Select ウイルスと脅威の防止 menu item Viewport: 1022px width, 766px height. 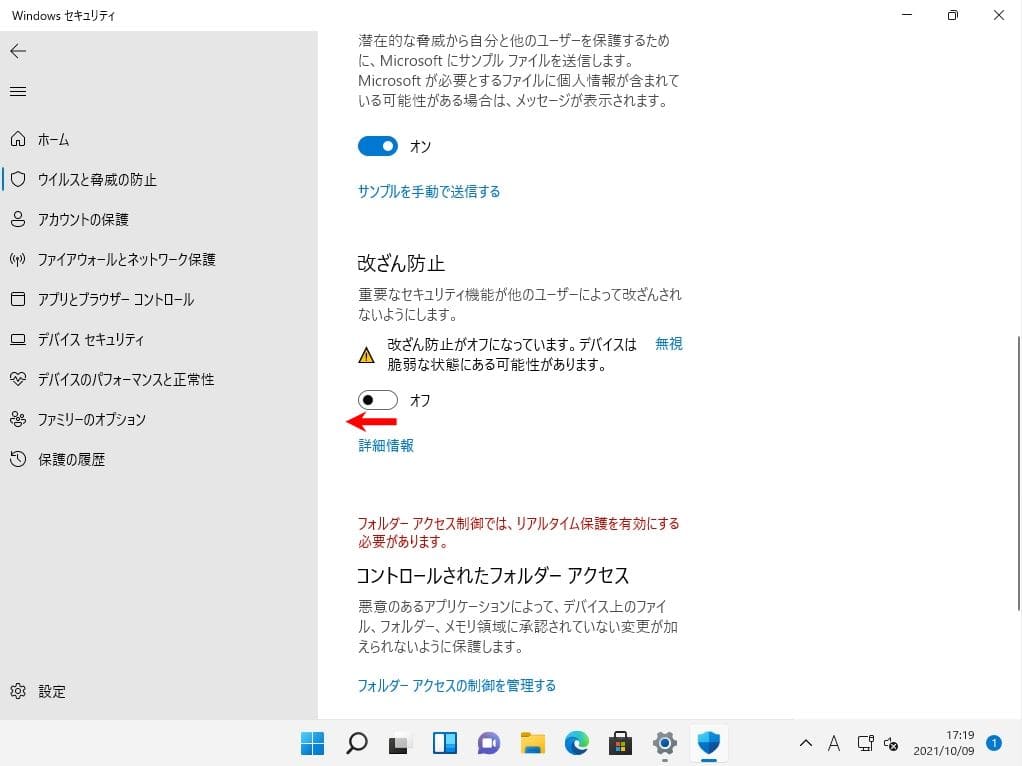pos(97,179)
